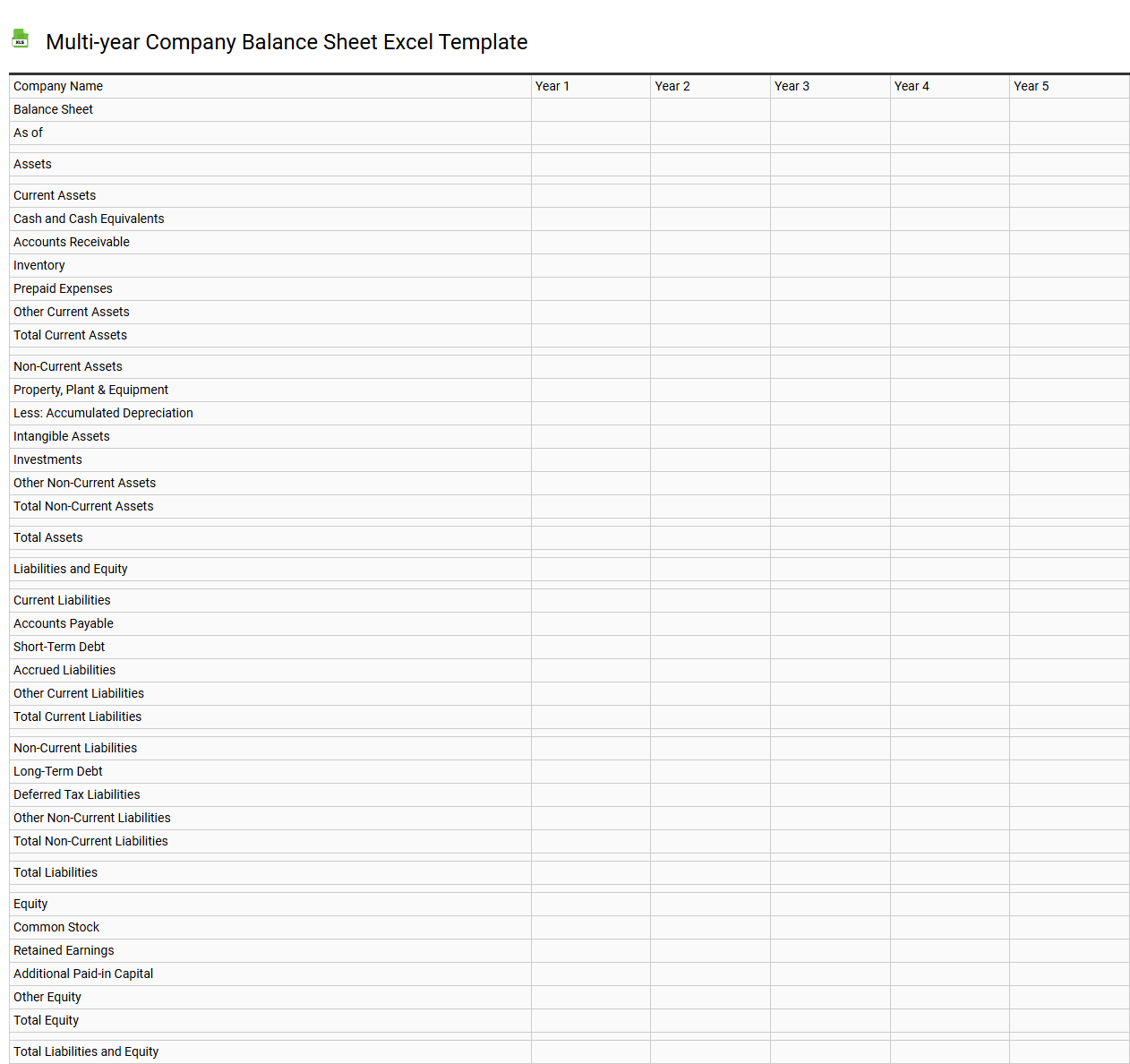Image resolution: width=1130 pixels, height=1064 pixels.
Task: Click the Total Current Assets label
Action: 70,335
